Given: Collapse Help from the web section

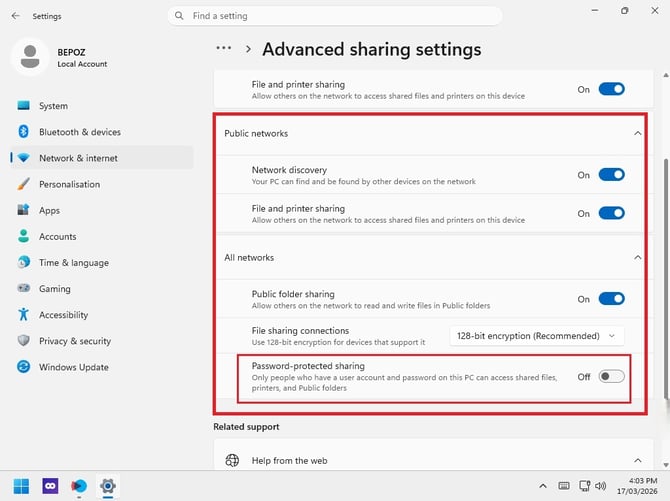Looking at the screenshot, I should (638, 460).
